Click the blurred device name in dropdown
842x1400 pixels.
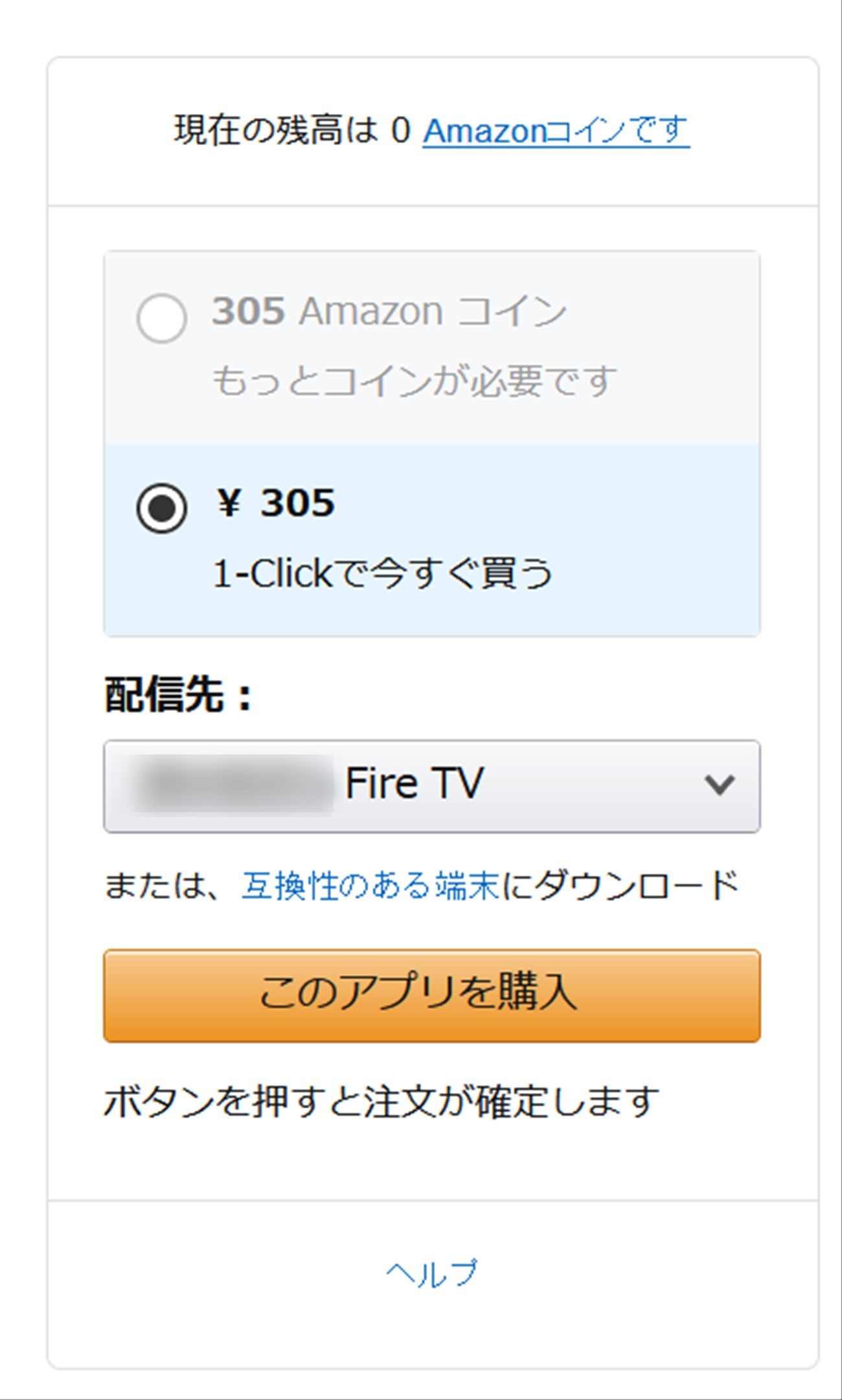(x=233, y=784)
